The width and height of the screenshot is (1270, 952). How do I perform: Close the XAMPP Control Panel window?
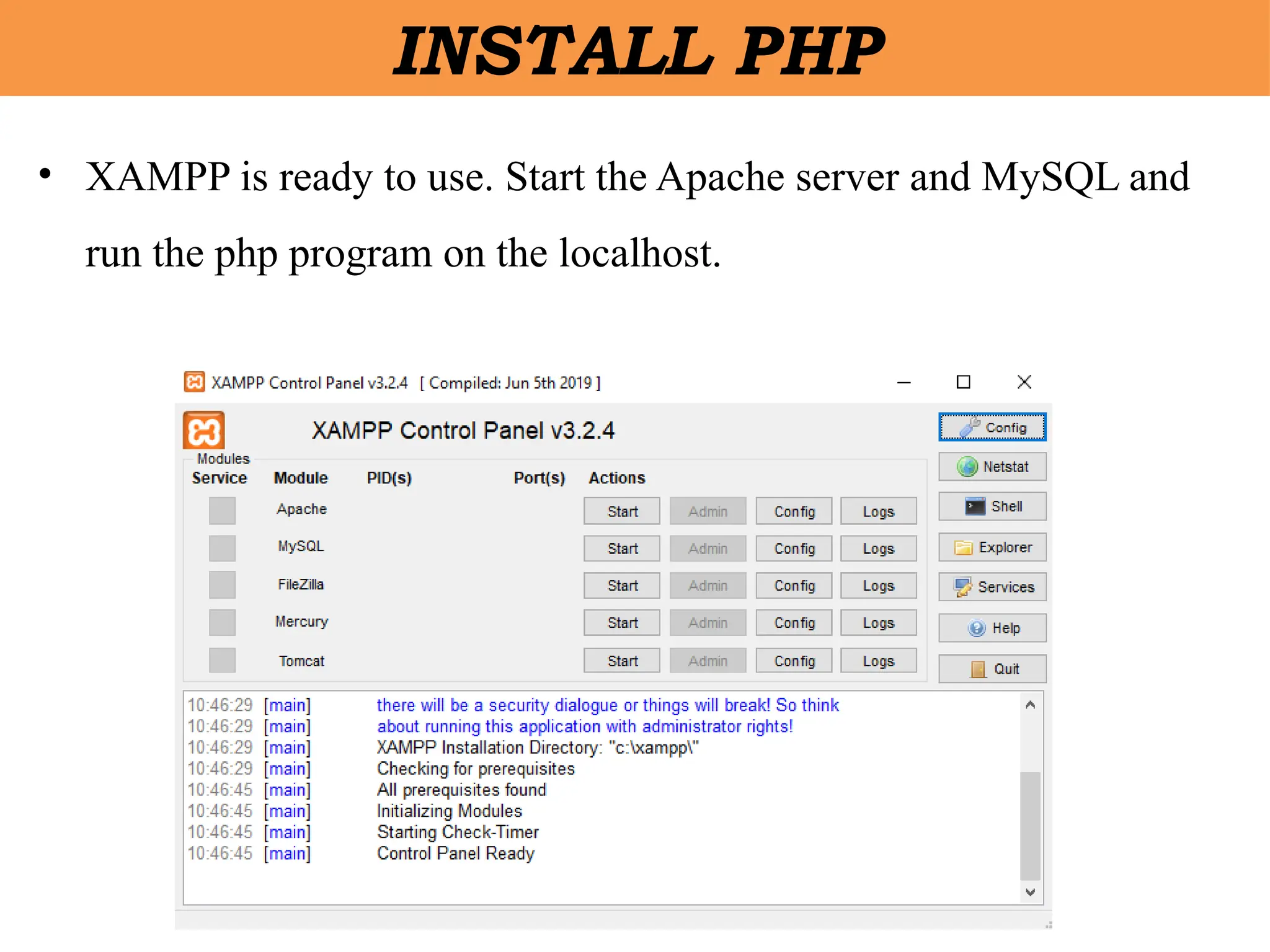pyautogui.click(x=1024, y=382)
